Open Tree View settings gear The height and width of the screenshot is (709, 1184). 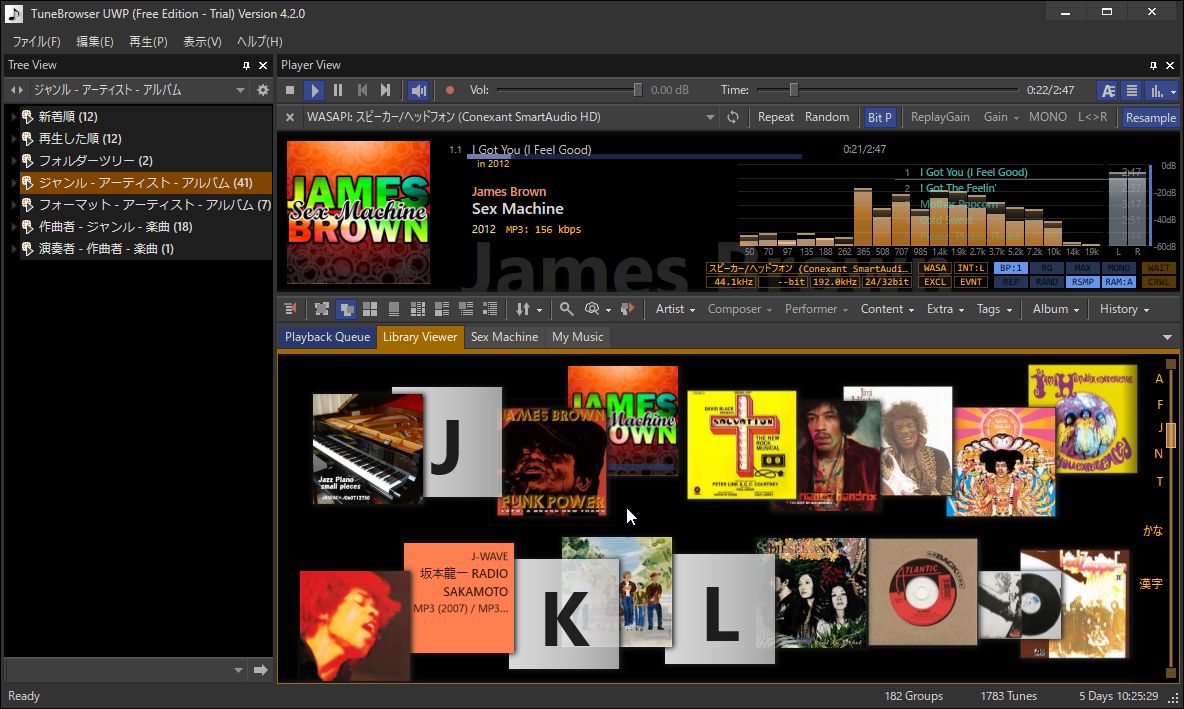click(263, 90)
